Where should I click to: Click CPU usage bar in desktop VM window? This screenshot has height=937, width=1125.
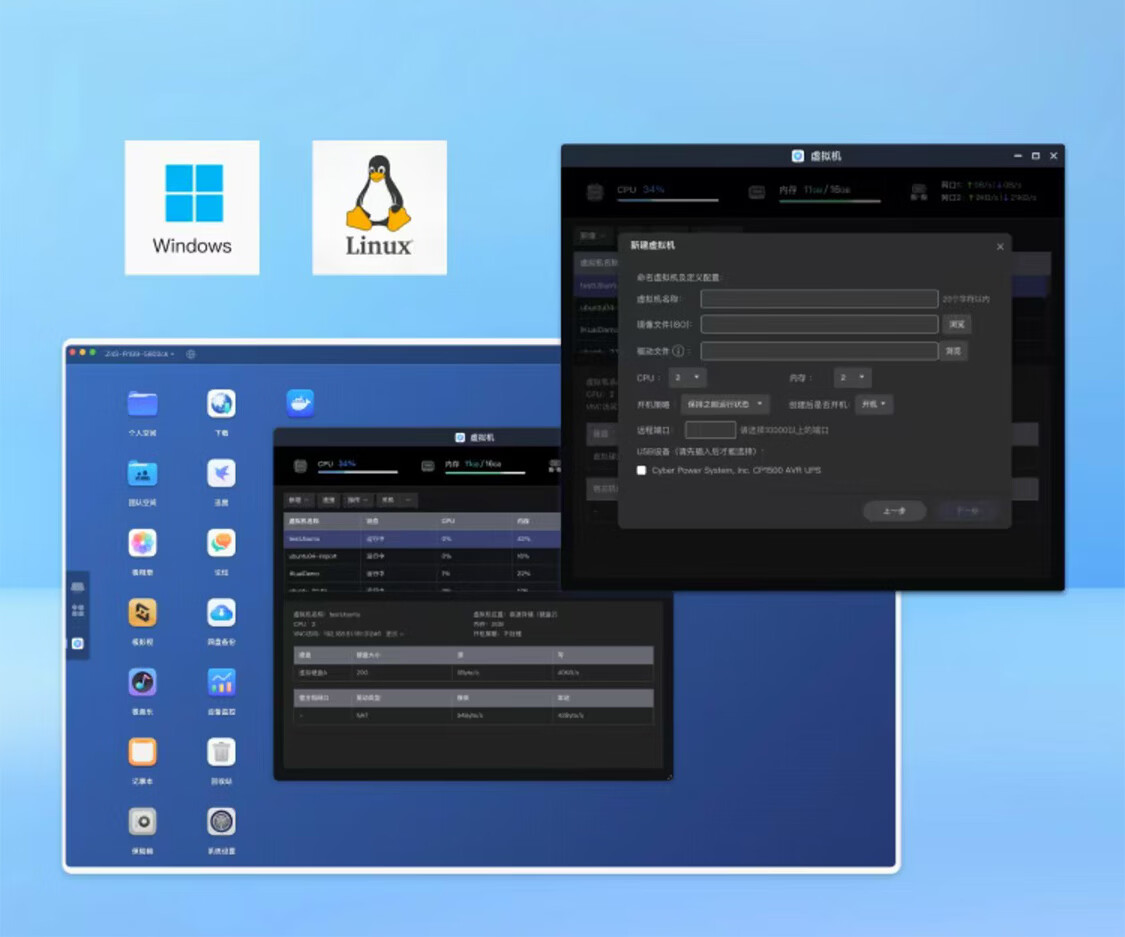pyautogui.click(x=357, y=470)
